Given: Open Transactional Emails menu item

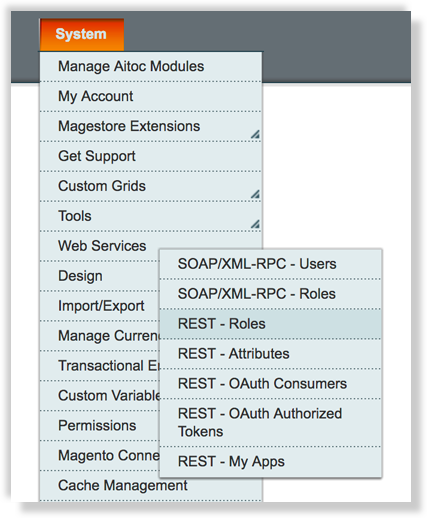Looking at the screenshot, I should pyautogui.click(x=100, y=366).
